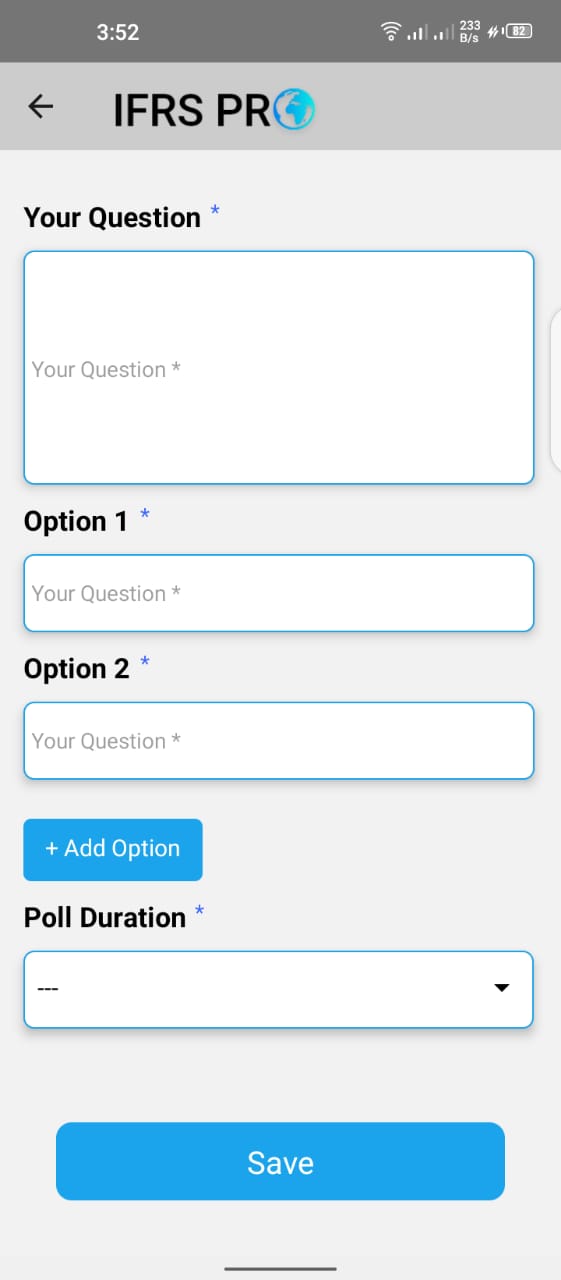Image resolution: width=561 pixels, height=1280 pixels.
Task: Tap the second cellular signal bars icon
Action: point(443,33)
